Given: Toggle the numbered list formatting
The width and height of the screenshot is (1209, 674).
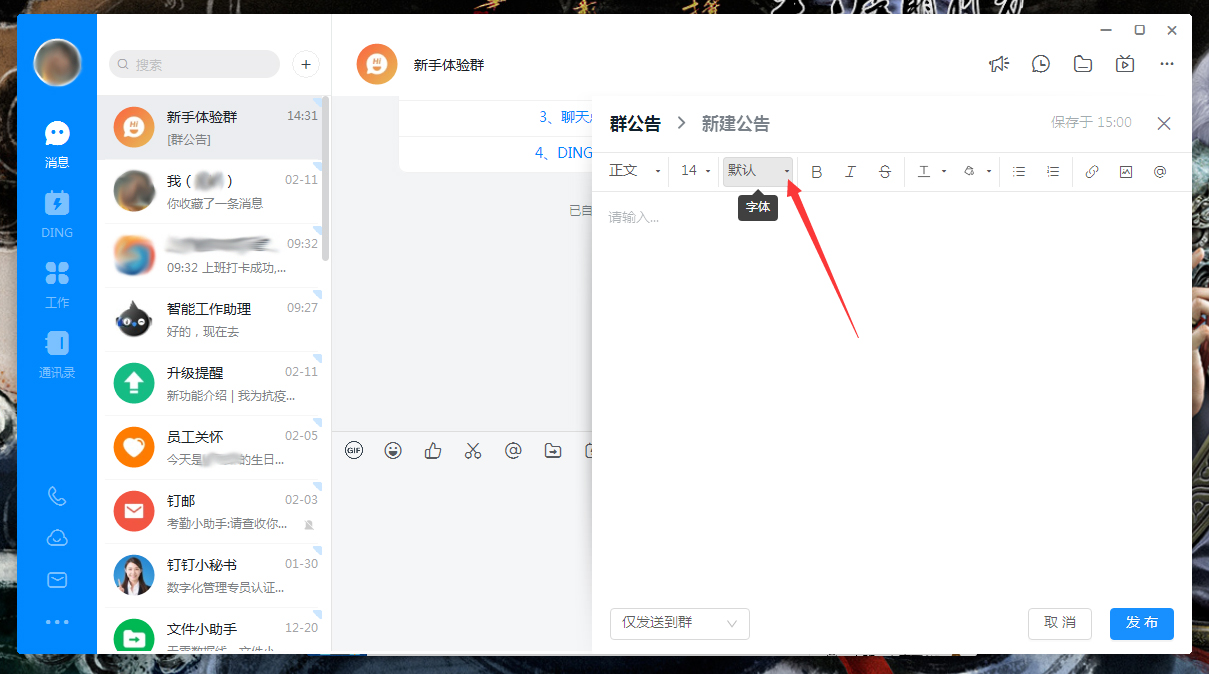Looking at the screenshot, I should (1052, 171).
